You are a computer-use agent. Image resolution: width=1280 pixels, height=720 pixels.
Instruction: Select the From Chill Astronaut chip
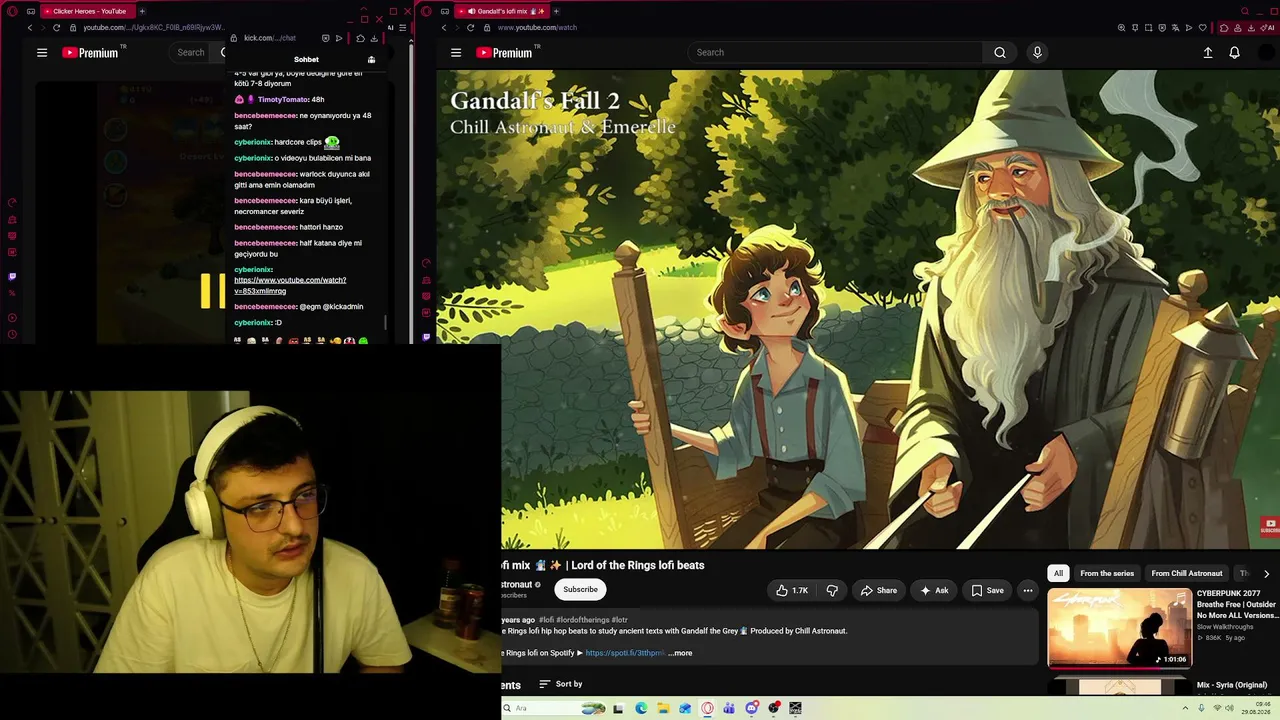1187,573
